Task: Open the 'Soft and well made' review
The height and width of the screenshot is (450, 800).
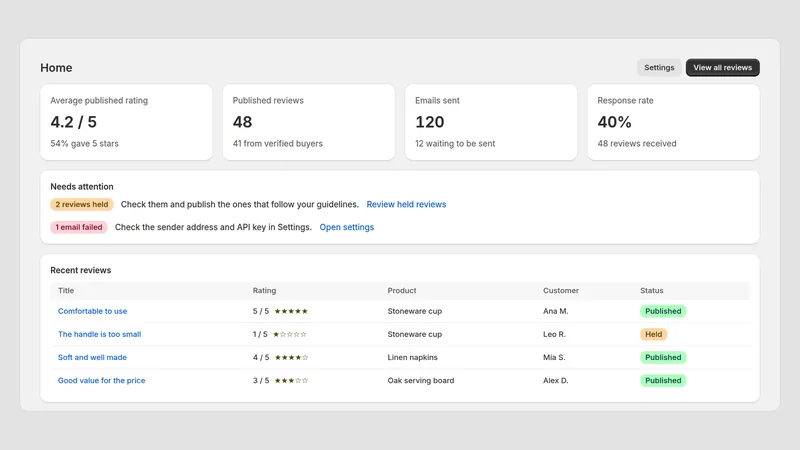Action: (92, 357)
